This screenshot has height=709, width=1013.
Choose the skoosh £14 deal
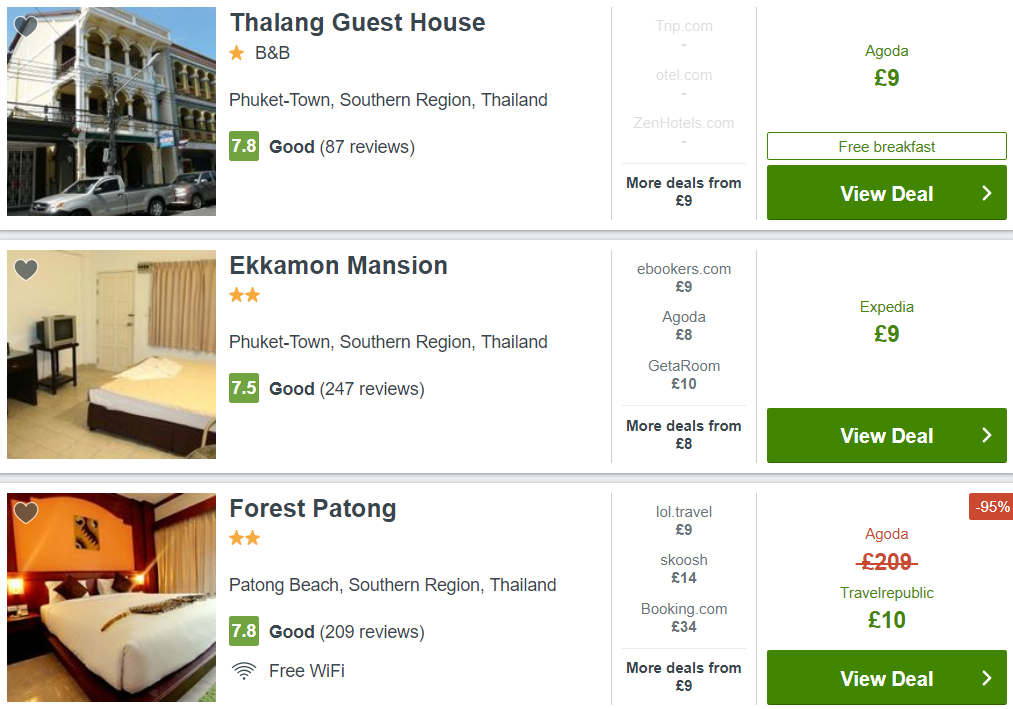pos(684,569)
